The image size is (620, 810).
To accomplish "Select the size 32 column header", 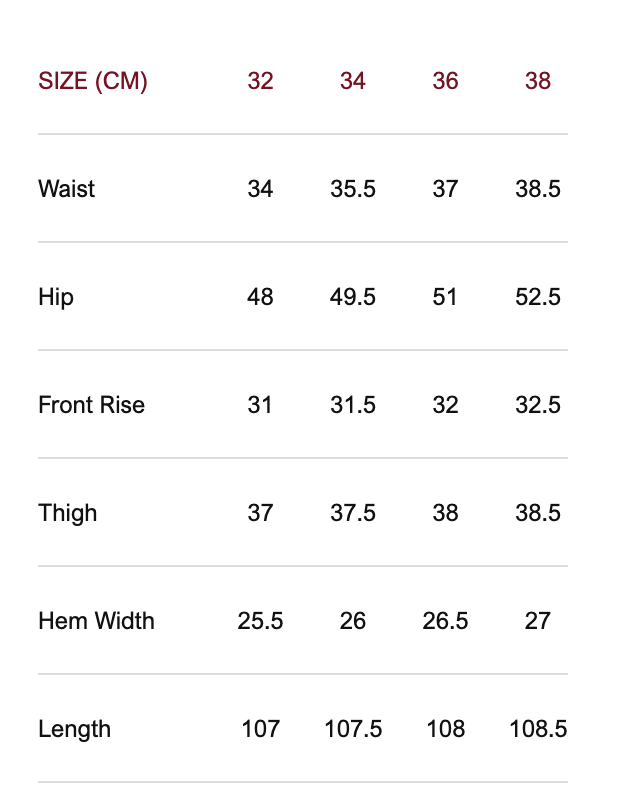I will [260, 81].
